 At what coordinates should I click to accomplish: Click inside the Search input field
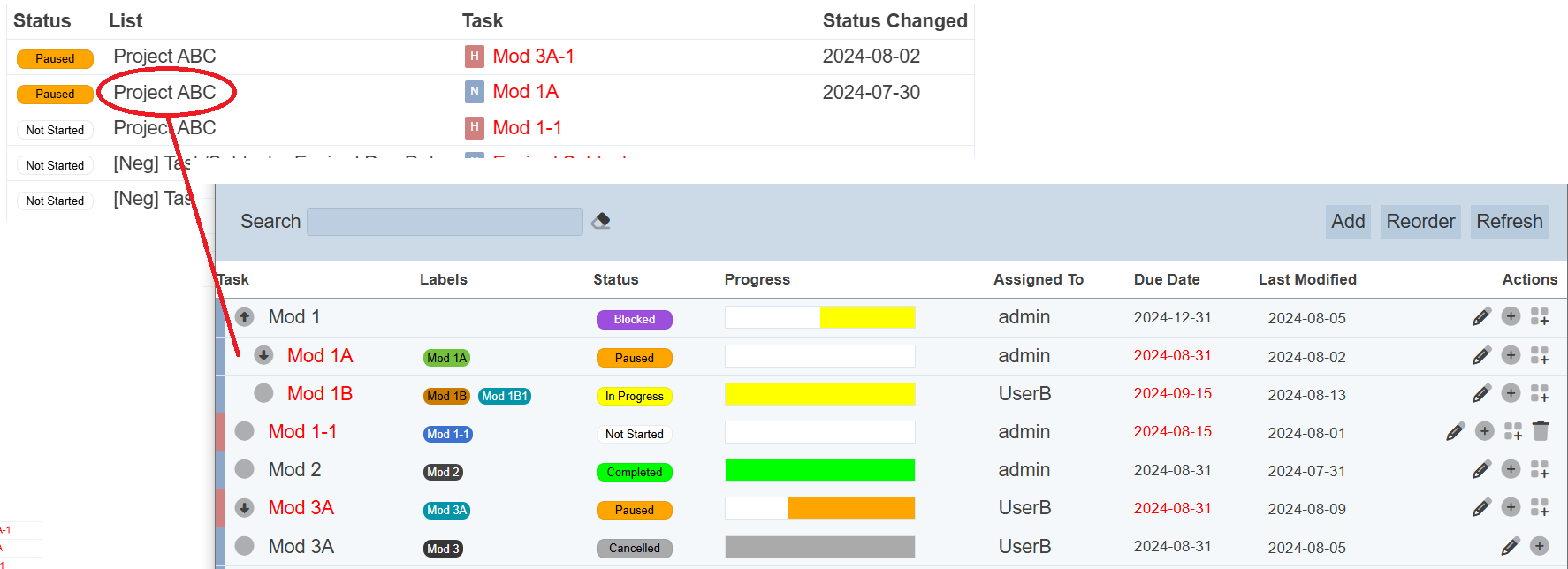pyautogui.click(x=445, y=222)
